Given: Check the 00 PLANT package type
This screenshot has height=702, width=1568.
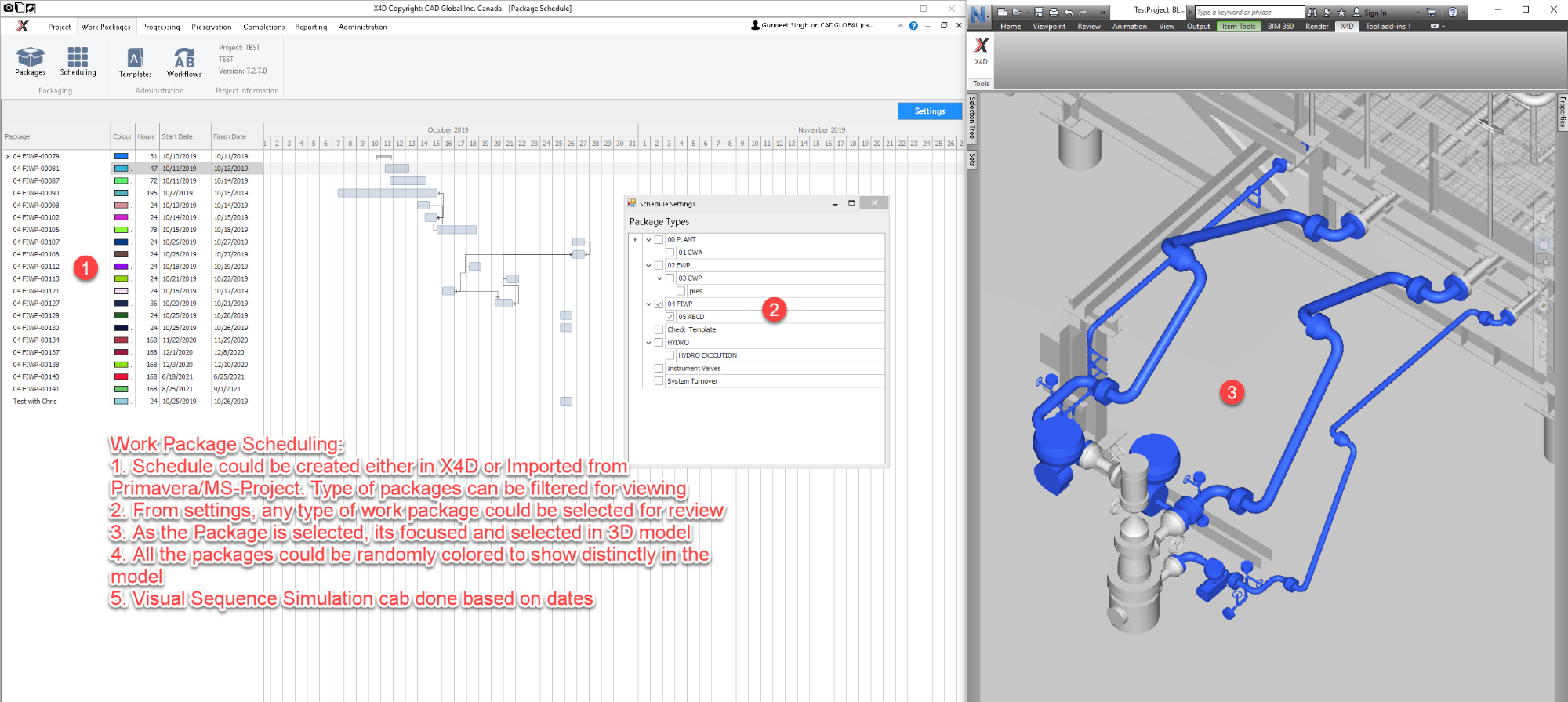Looking at the screenshot, I should point(659,240).
